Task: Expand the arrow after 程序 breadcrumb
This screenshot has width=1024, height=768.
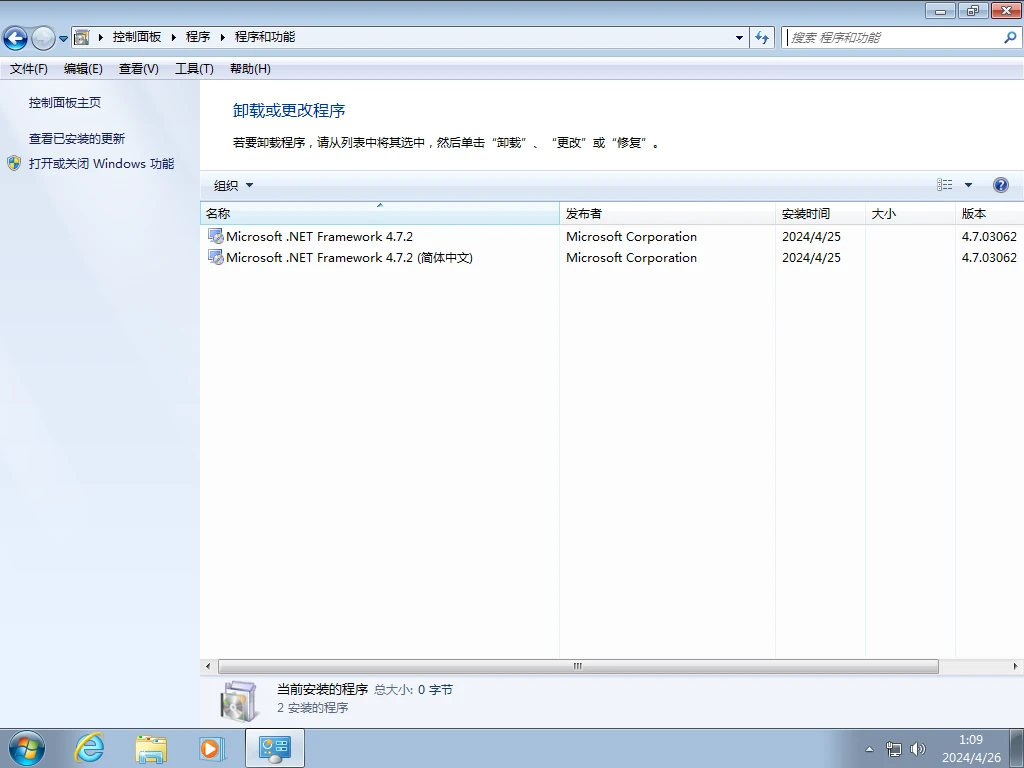Action: point(222,37)
